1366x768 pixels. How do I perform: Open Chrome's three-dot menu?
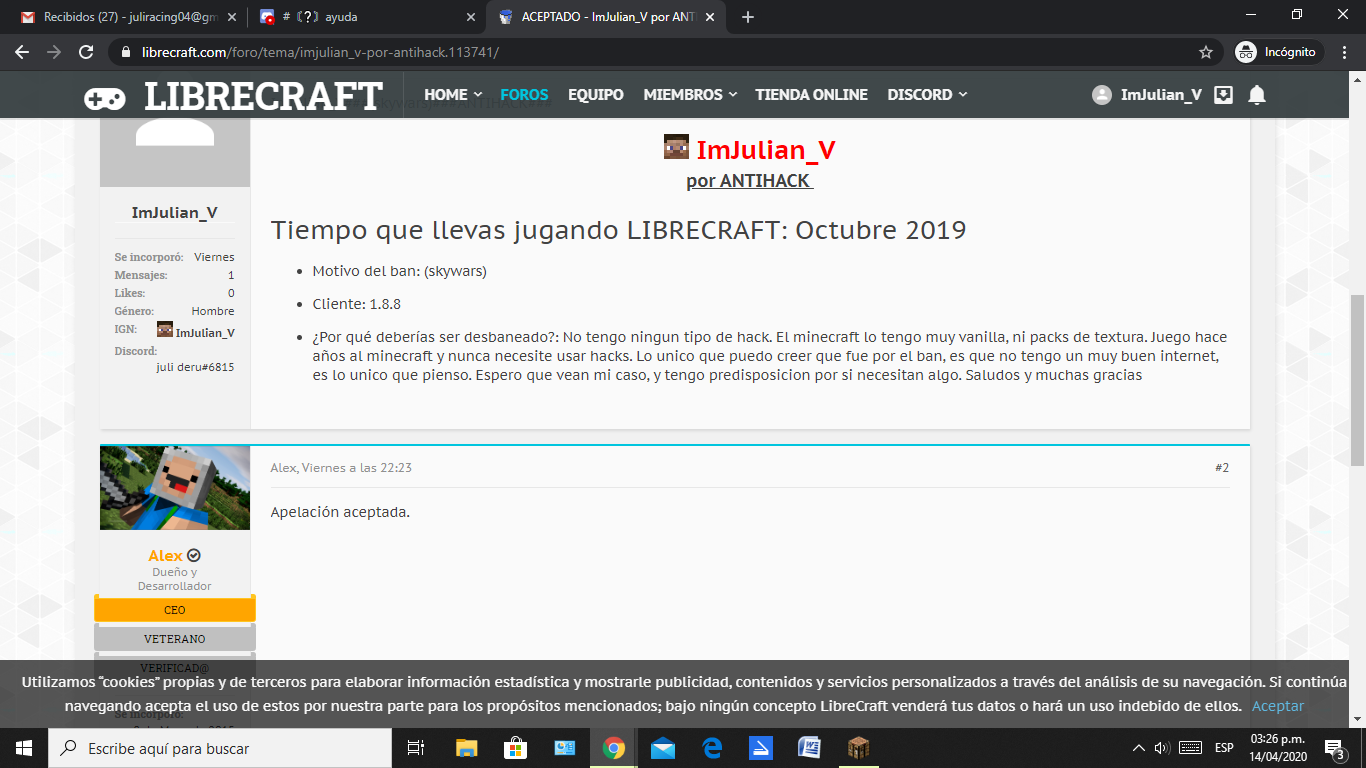coord(1344,52)
